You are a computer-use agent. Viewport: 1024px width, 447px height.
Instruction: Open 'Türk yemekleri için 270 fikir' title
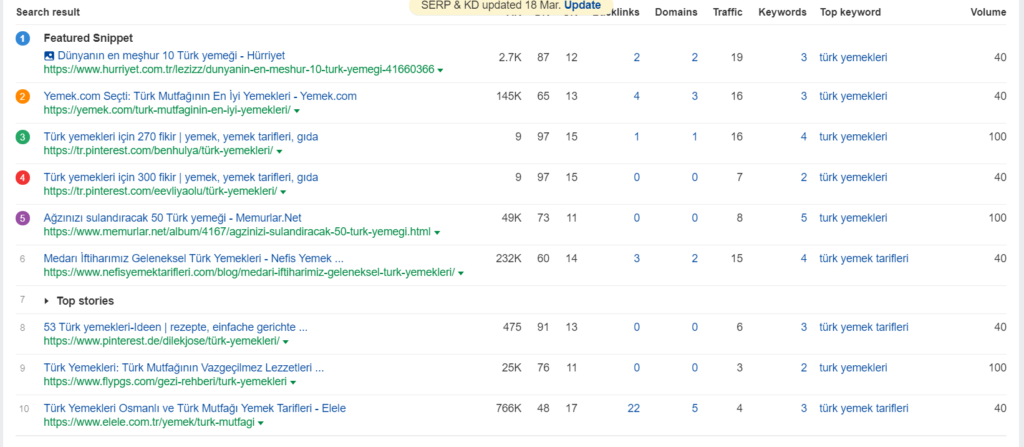(x=181, y=137)
